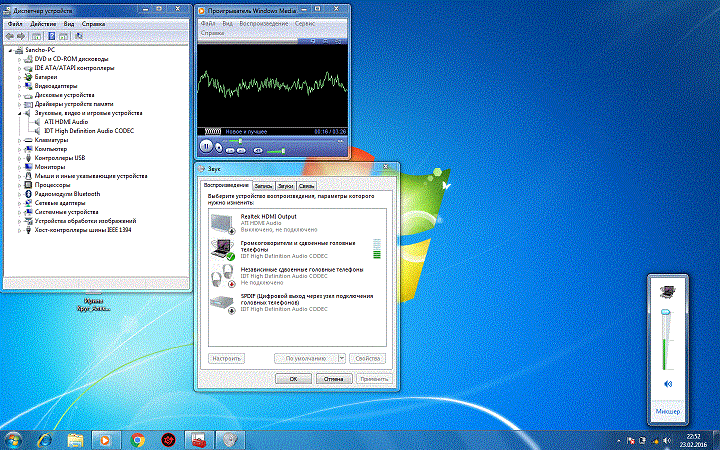Click OK in the Sound dialog

coord(293,379)
